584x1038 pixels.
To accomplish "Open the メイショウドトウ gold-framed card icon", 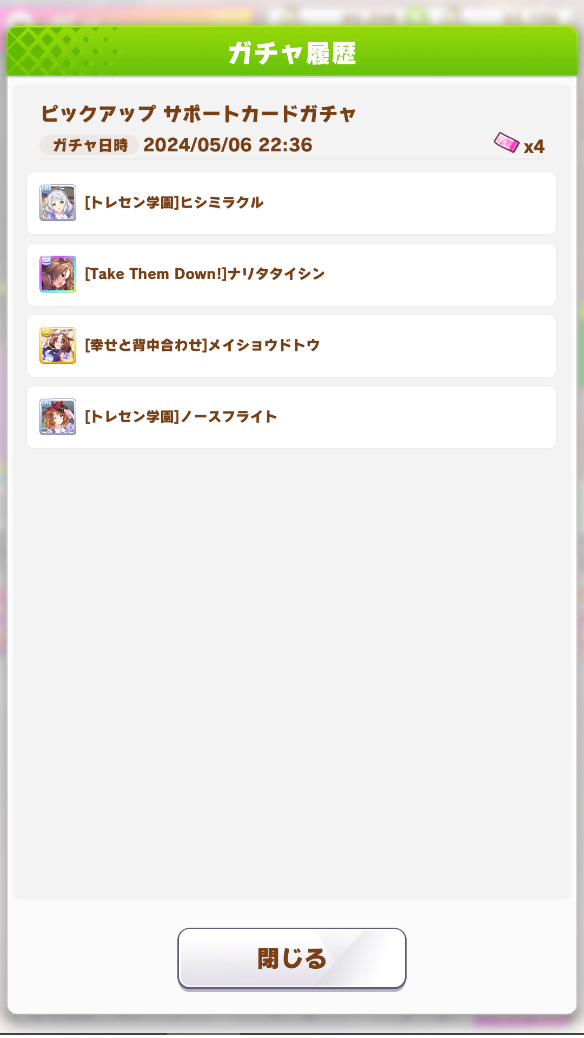I will pyautogui.click(x=58, y=346).
